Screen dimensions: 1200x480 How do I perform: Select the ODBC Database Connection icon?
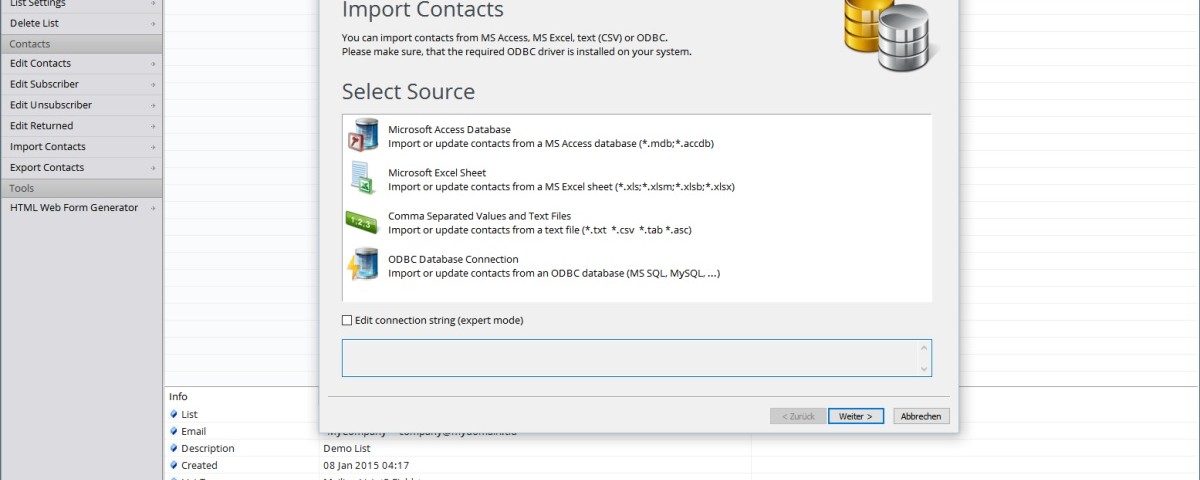point(361,265)
